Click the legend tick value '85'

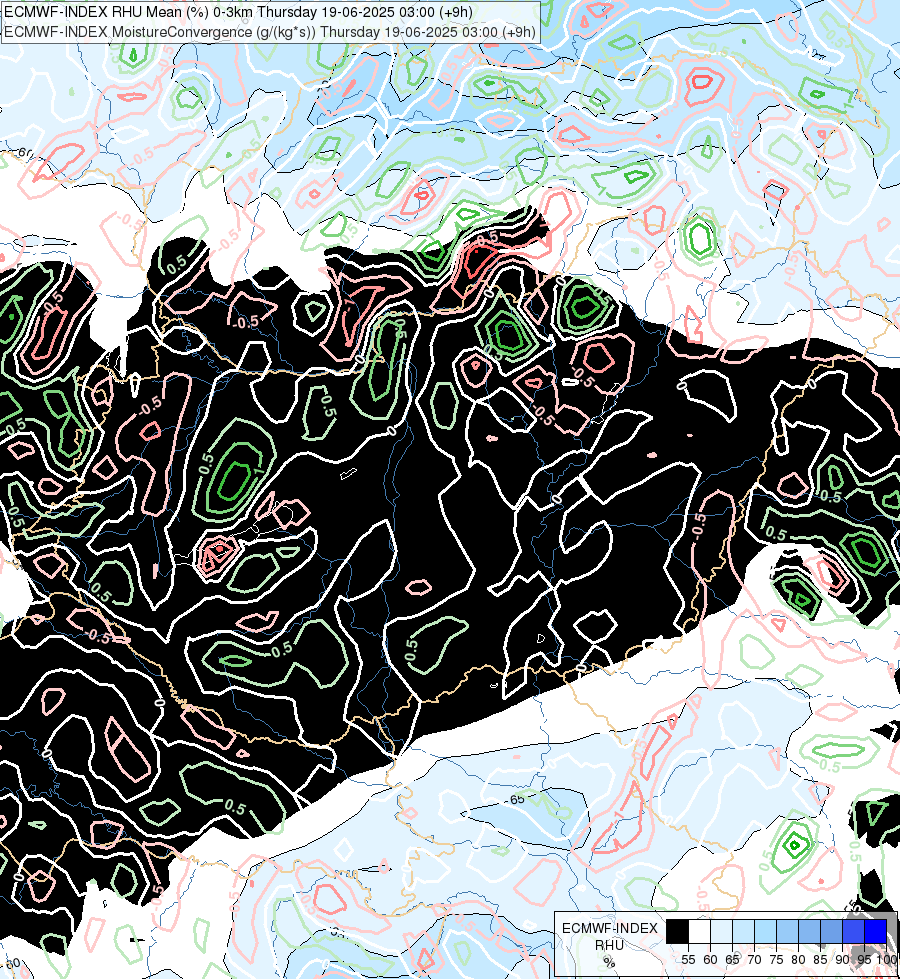820,960
